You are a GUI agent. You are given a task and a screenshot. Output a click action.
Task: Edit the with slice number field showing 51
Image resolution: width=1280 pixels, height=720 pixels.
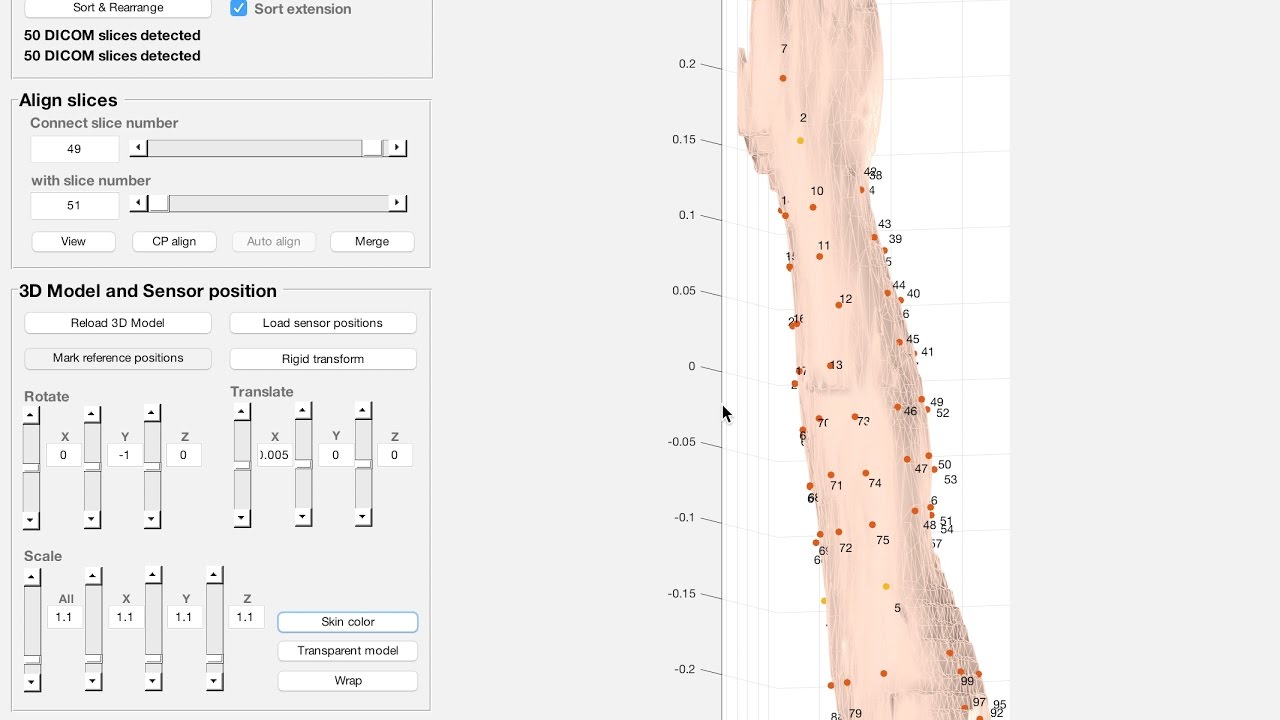pyautogui.click(x=74, y=205)
